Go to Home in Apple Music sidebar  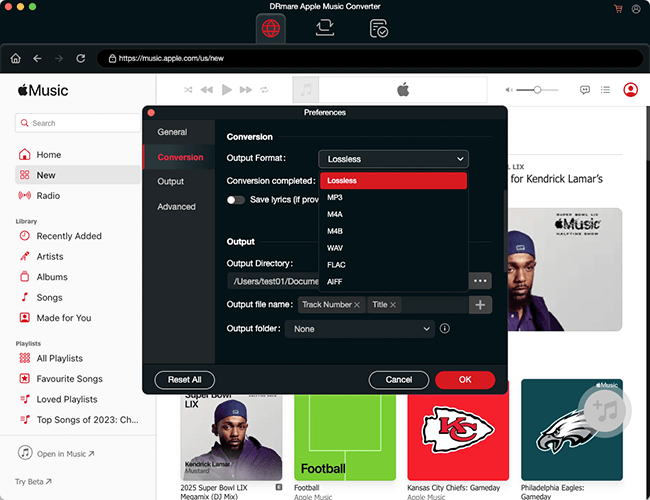point(78,155)
